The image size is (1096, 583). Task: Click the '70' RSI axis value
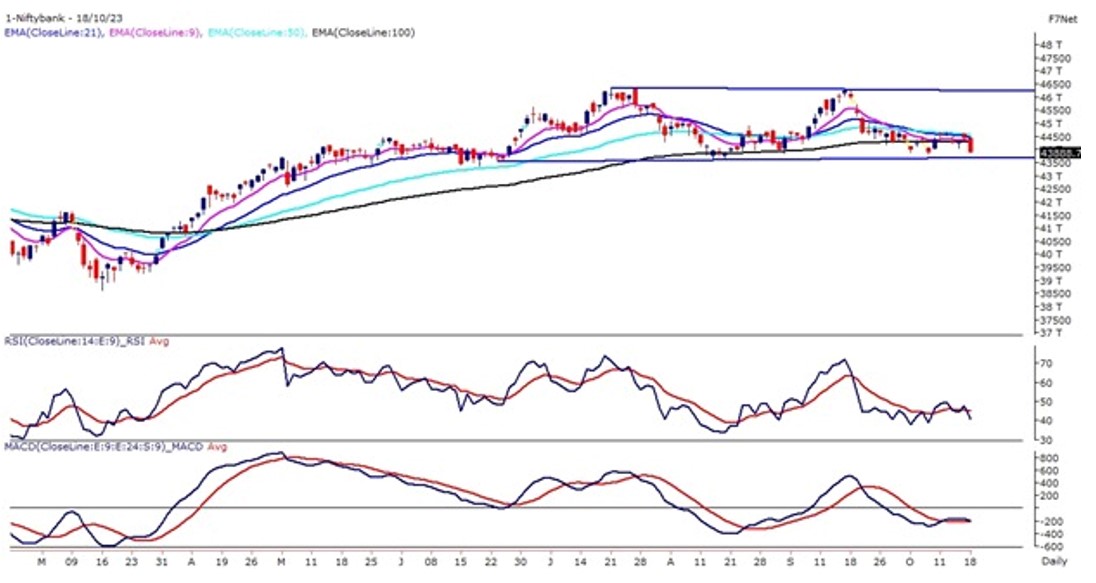[x=1047, y=364]
